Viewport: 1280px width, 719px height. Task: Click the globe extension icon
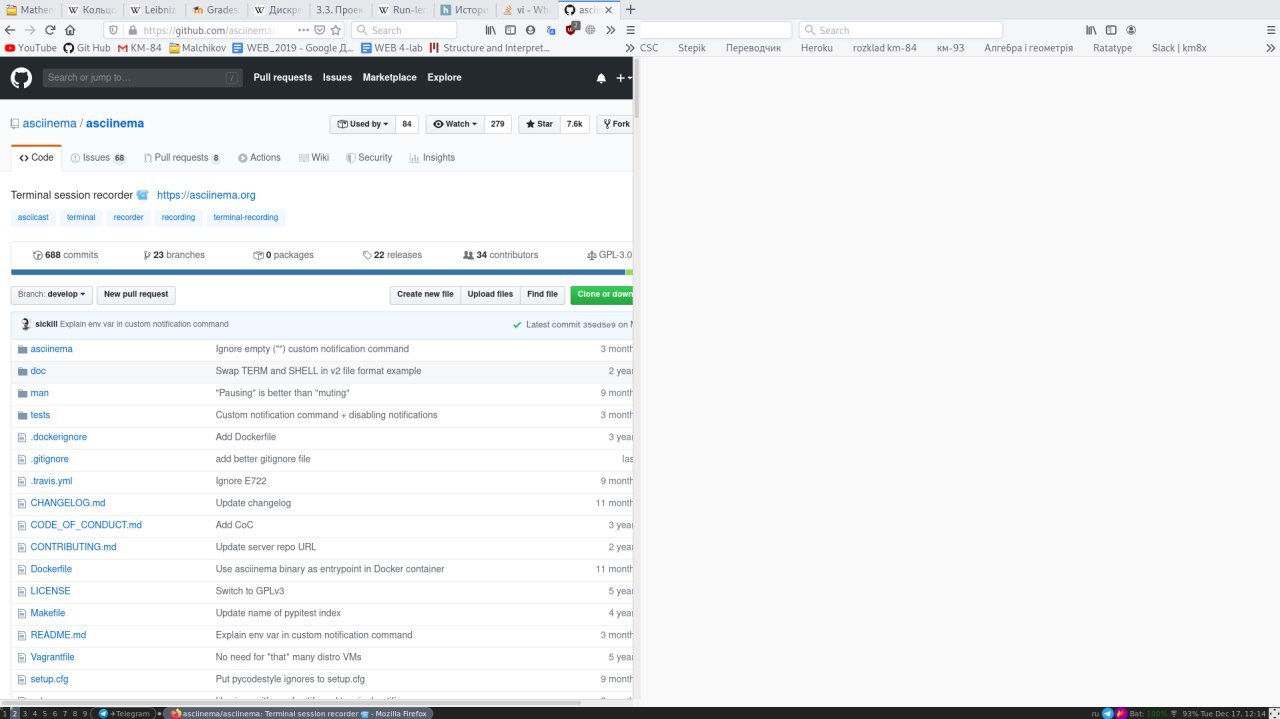point(591,30)
